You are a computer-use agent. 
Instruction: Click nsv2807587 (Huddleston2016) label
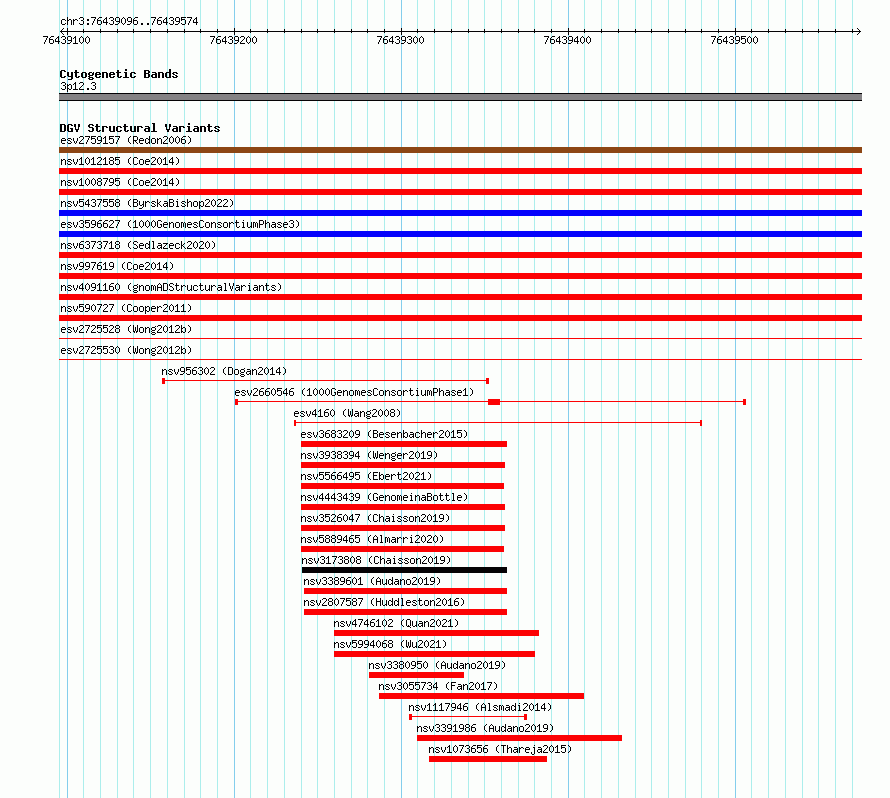pos(384,602)
